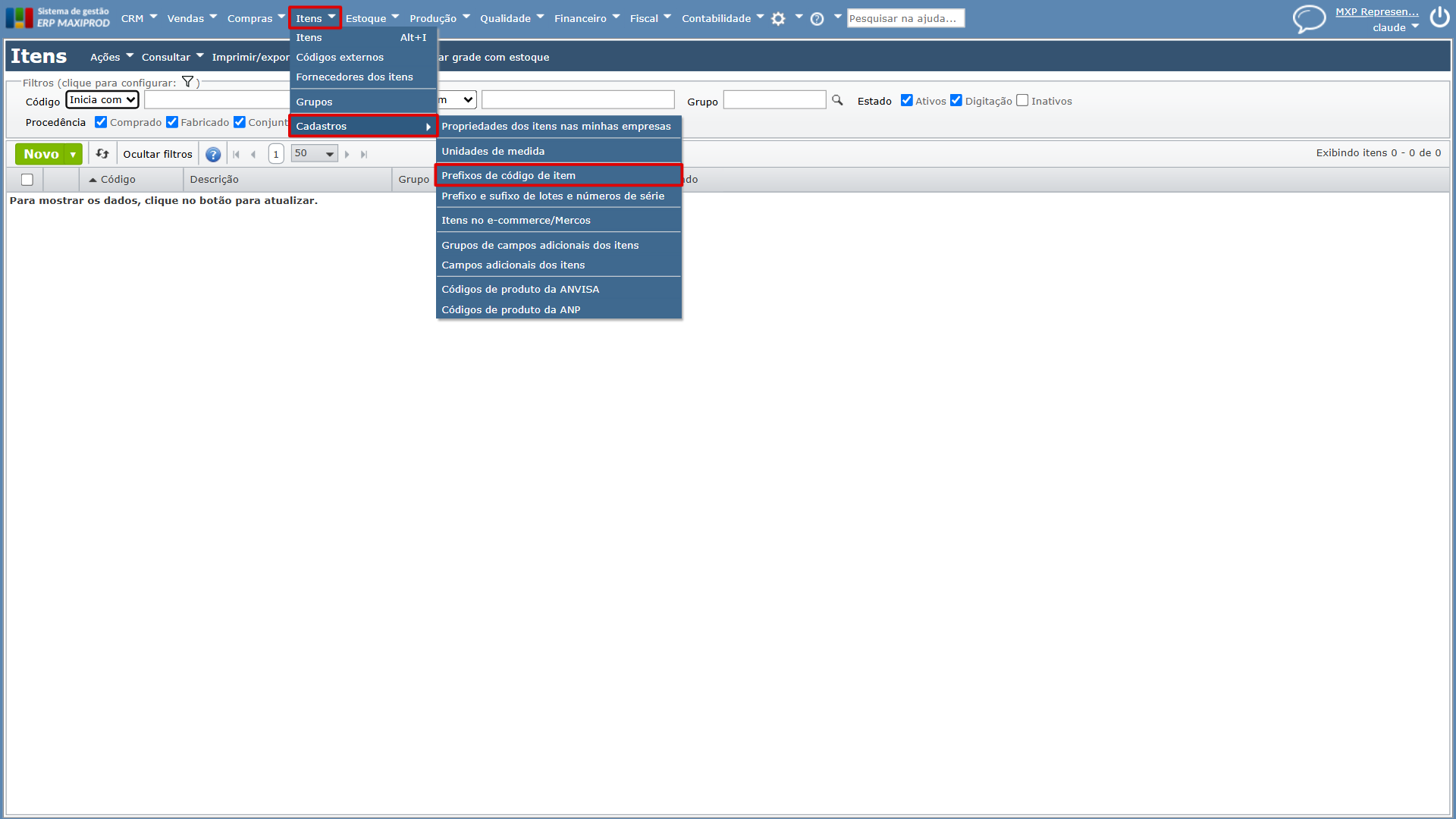This screenshot has height=819, width=1456.
Task: Open the help question mark menu icon
Action: tap(817, 19)
